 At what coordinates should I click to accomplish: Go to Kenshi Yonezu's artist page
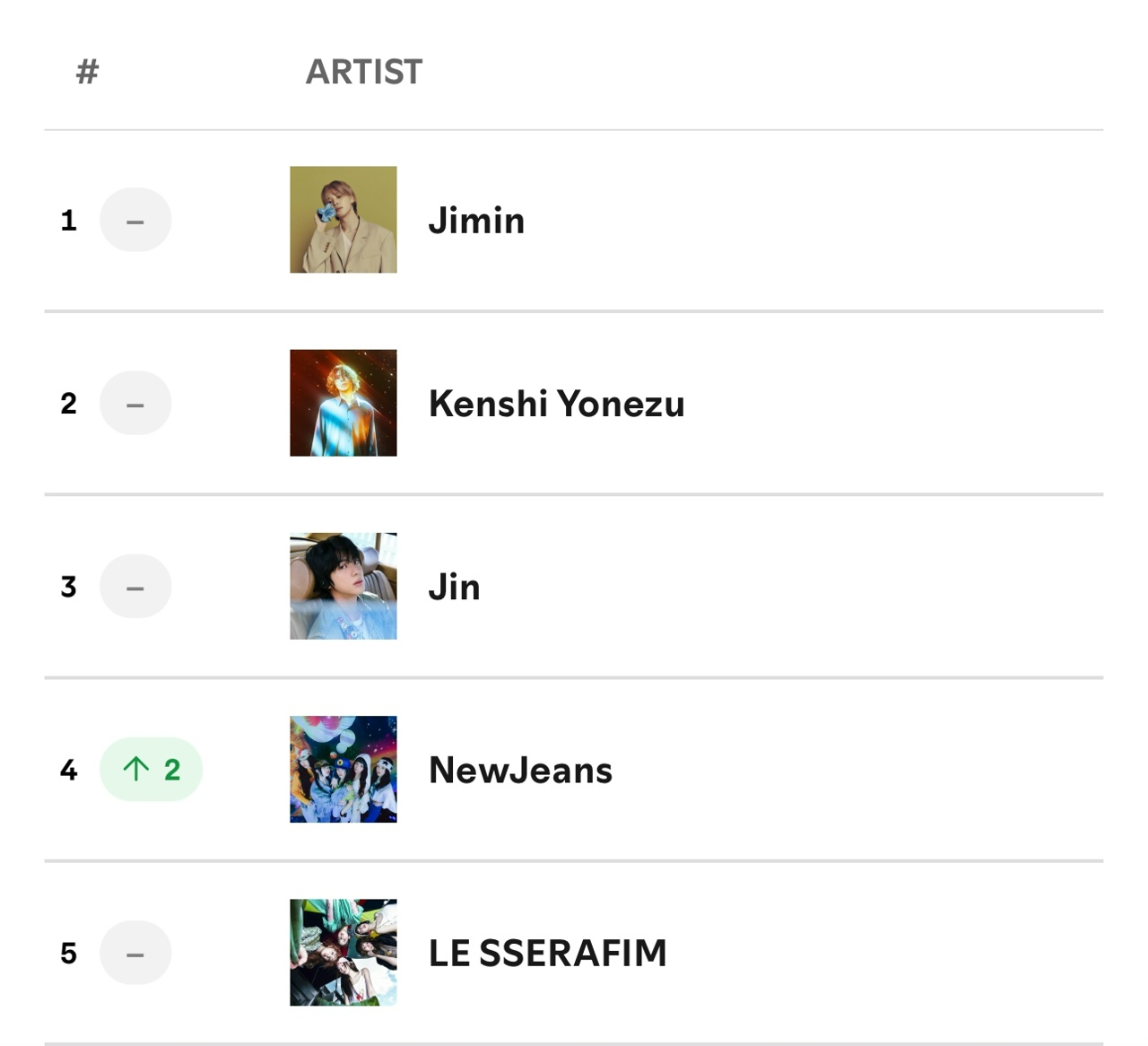coord(556,404)
